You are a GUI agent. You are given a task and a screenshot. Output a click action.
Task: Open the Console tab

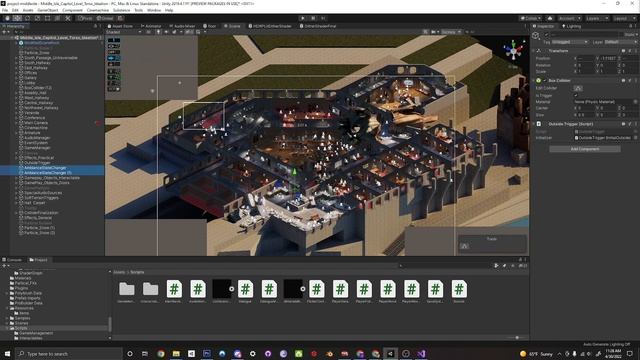(12, 260)
